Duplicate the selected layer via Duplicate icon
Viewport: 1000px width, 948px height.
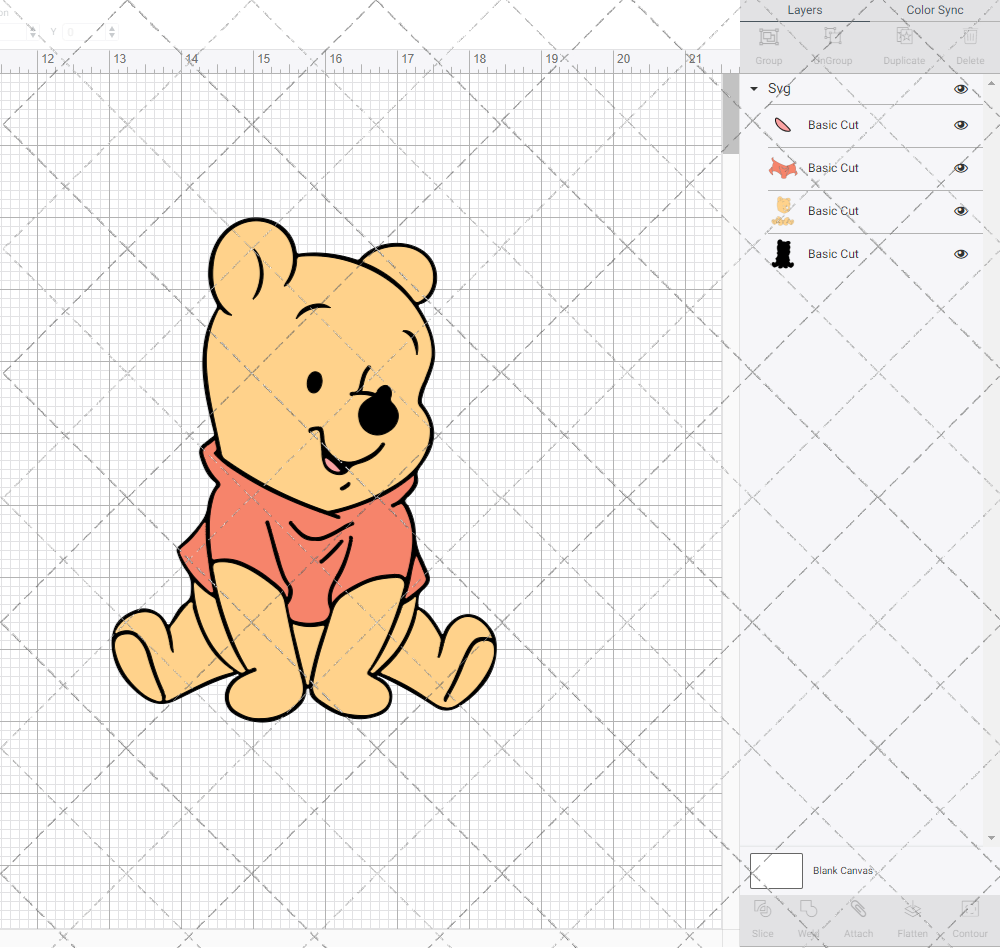(x=904, y=37)
